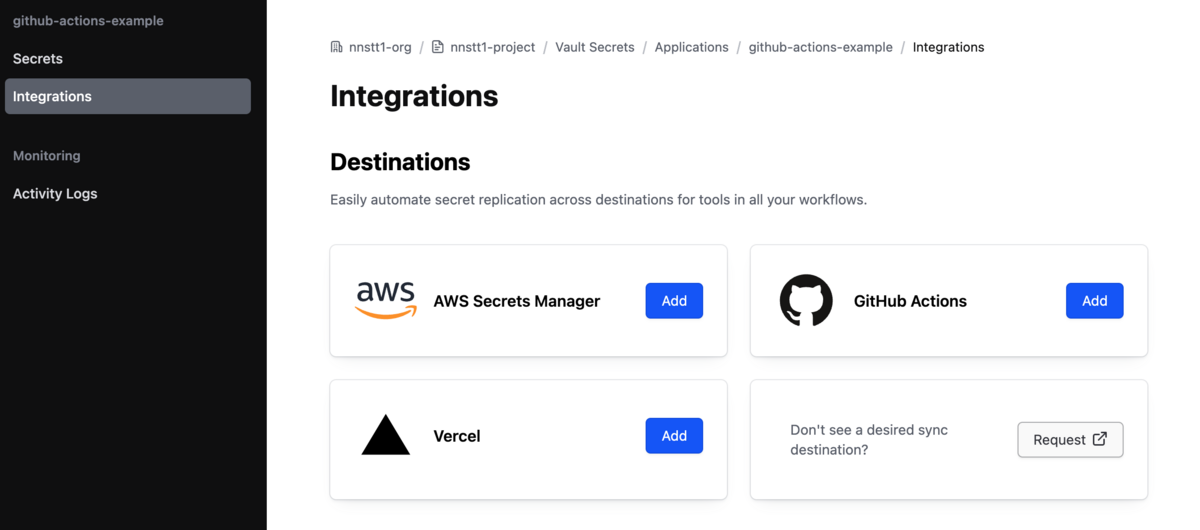Click external link icon on Request button
This screenshot has width=1200, height=530.
pos(1100,439)
